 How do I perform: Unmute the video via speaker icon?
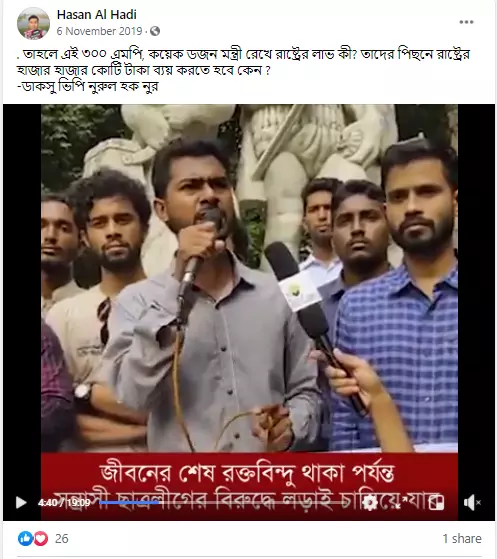tap(472, 503)
